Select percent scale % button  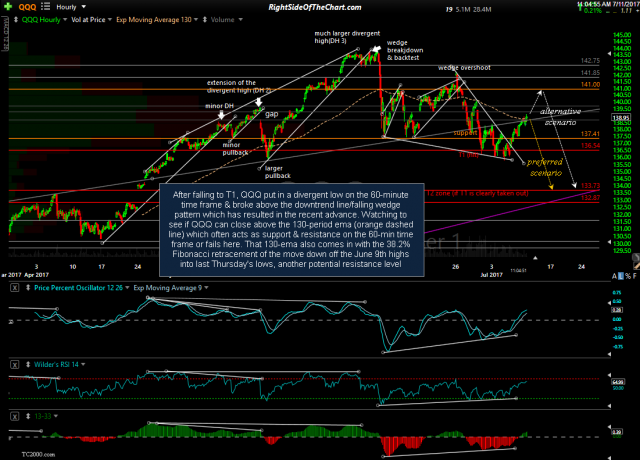(x=628, y=276)
